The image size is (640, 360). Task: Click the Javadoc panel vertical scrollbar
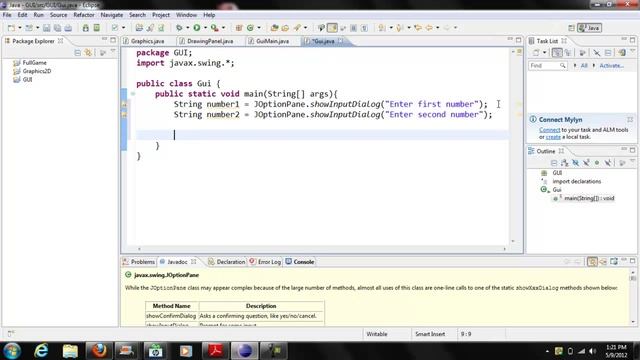tap(633, 297)
